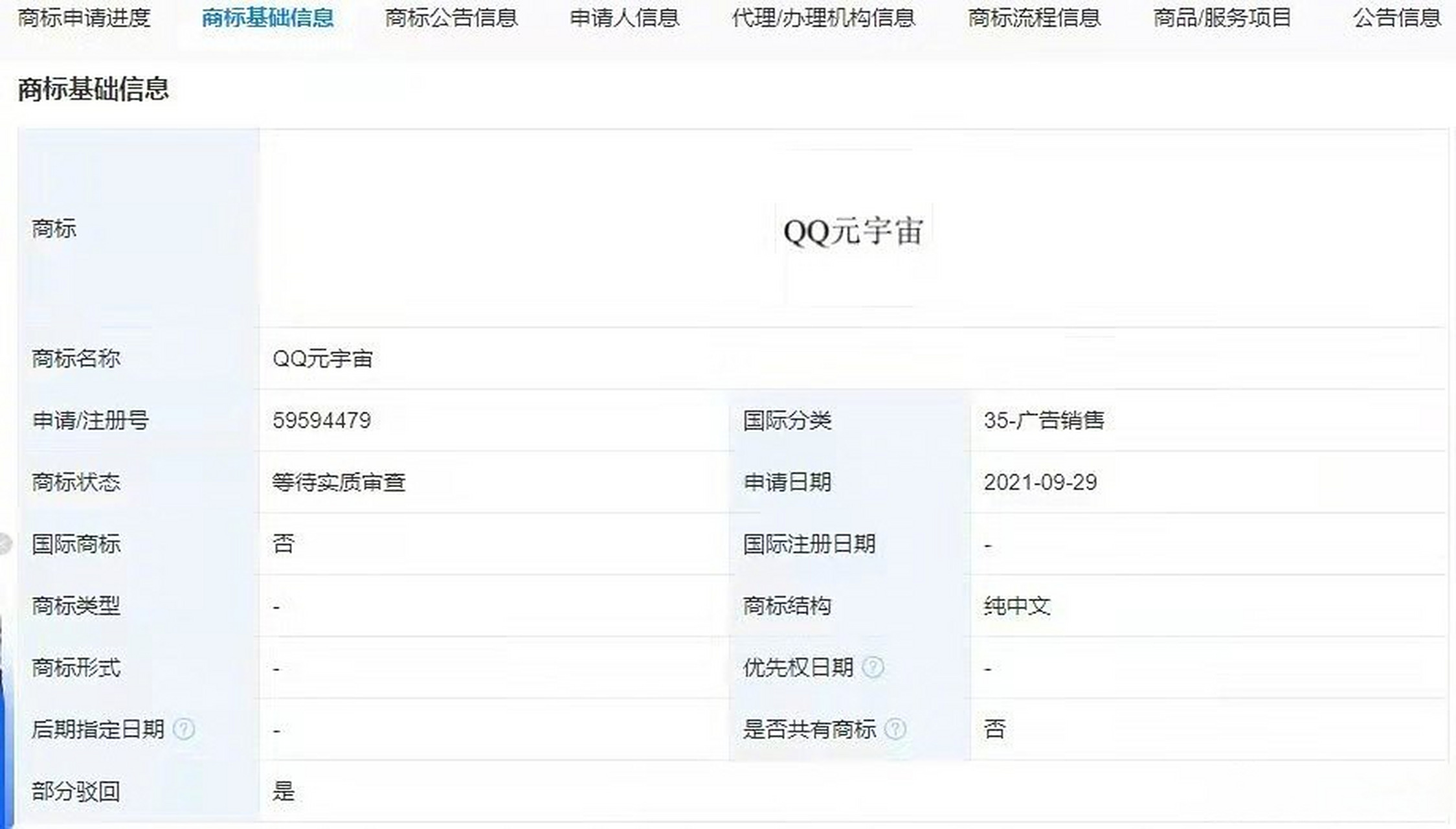The width and height of the screenshot is (1456, 829).
Task: Click the QQ元宇宙 trademark image
Action: pyautogui.click(x=853, y=231)
